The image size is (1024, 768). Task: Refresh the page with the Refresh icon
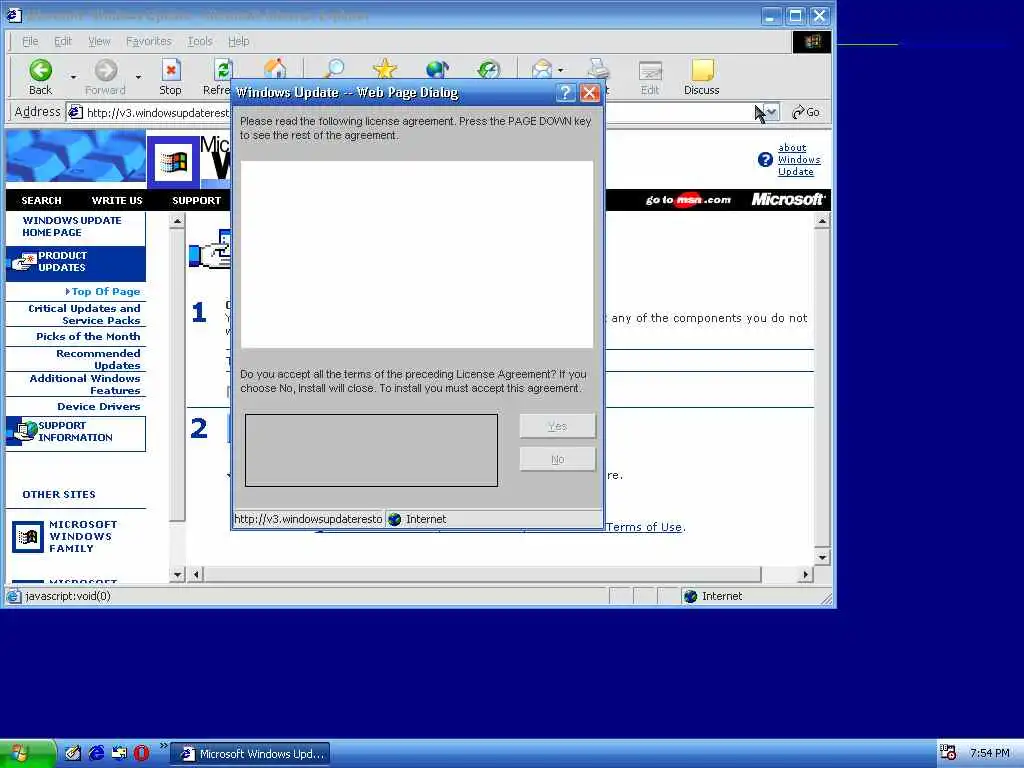pyautogui.click(x=223, y=71)
